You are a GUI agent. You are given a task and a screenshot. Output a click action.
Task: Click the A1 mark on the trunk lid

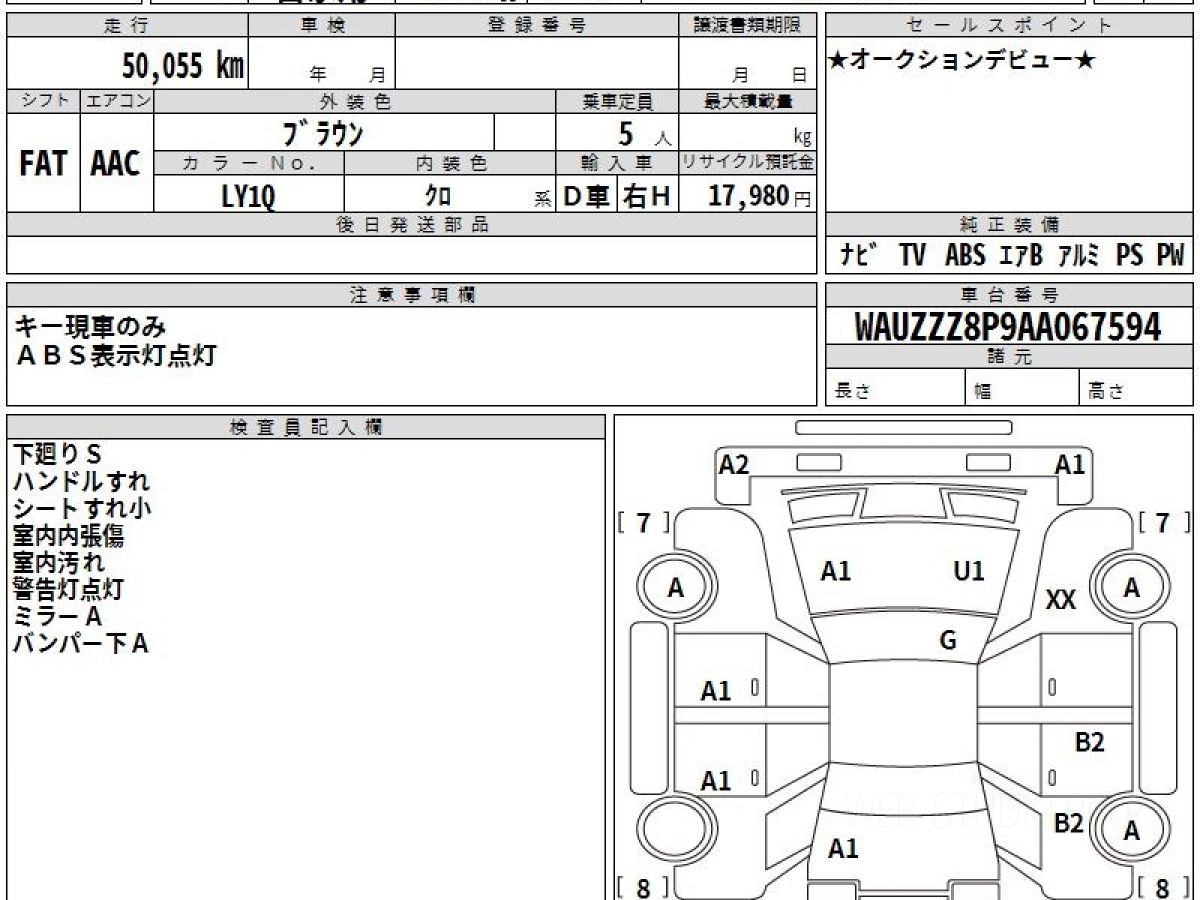(843, 849)
